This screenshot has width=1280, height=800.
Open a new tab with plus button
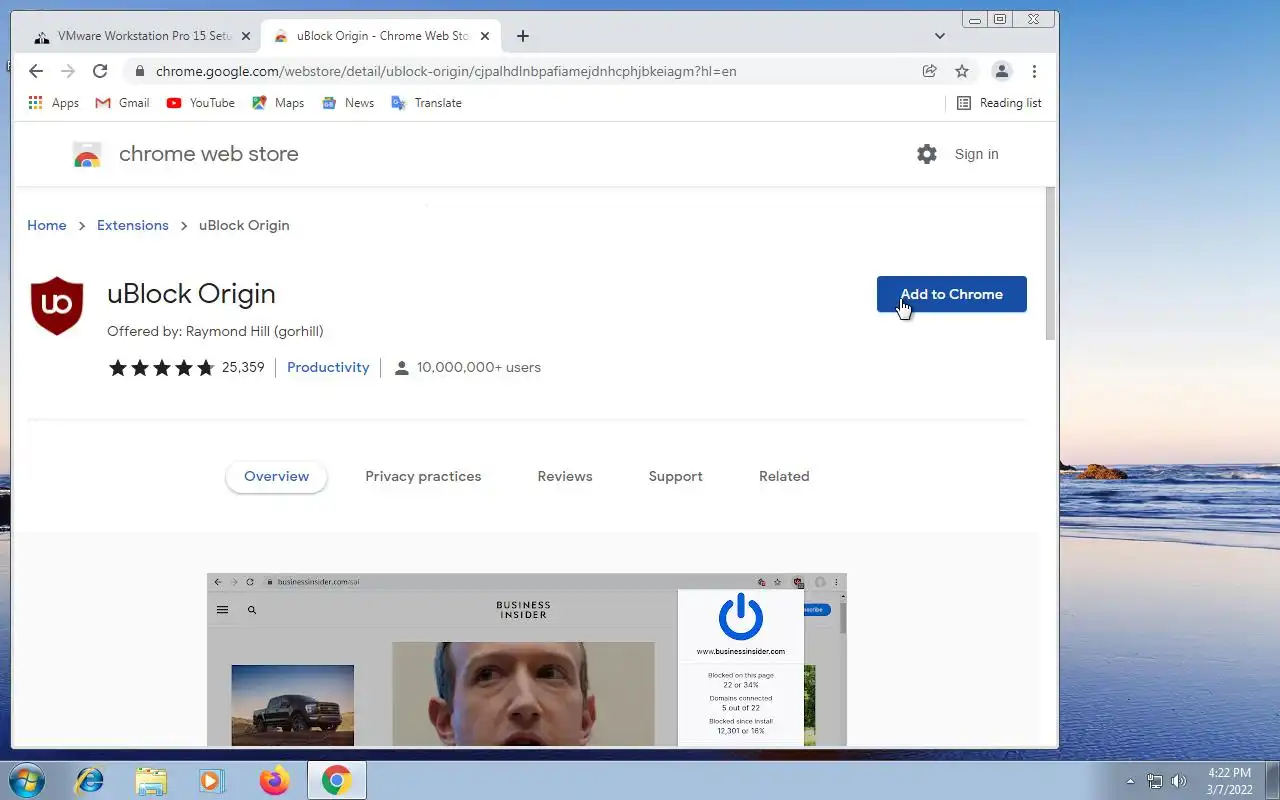coord(523,36)
